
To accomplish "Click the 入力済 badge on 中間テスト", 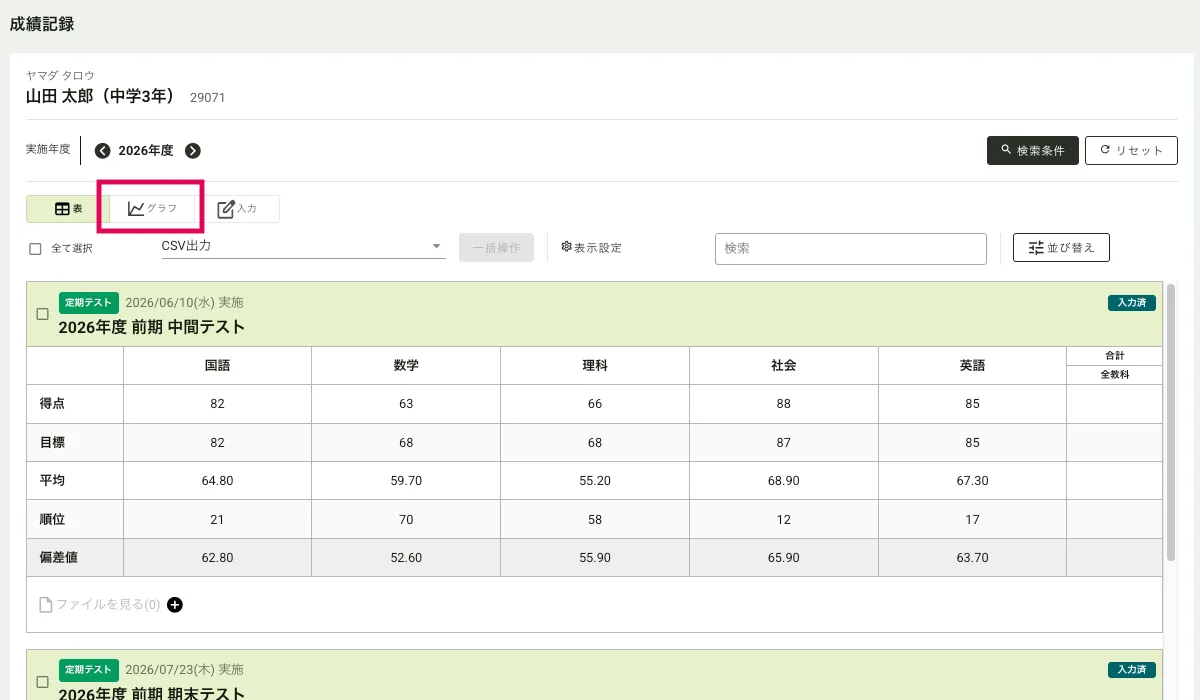I will click(1131, 303).
